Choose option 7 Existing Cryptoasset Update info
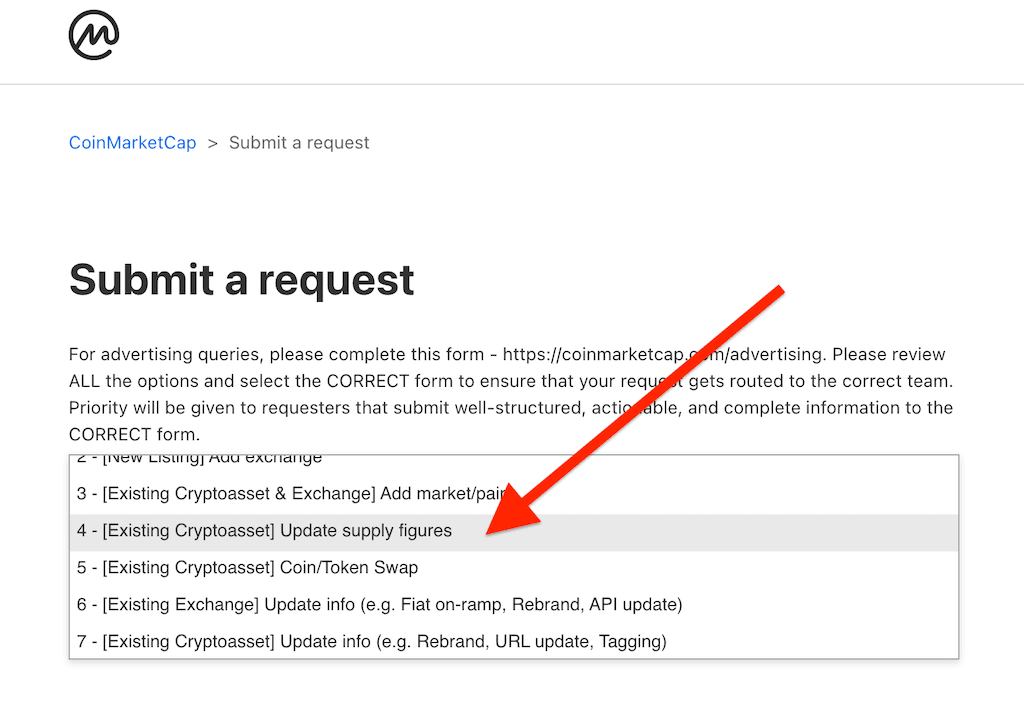Screen dimensions: 1024x722 [x=514, y=642]
